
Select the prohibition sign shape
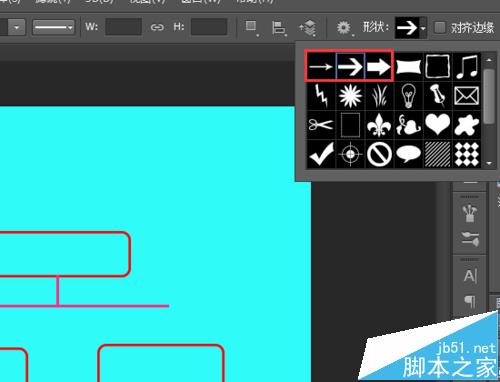(379, 154)
